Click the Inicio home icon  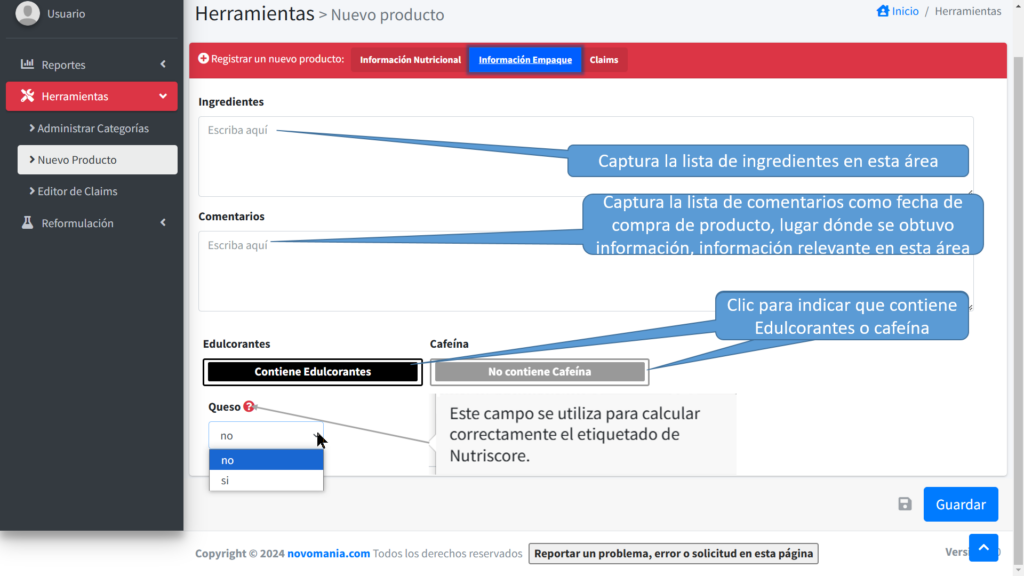pos(882,11)
